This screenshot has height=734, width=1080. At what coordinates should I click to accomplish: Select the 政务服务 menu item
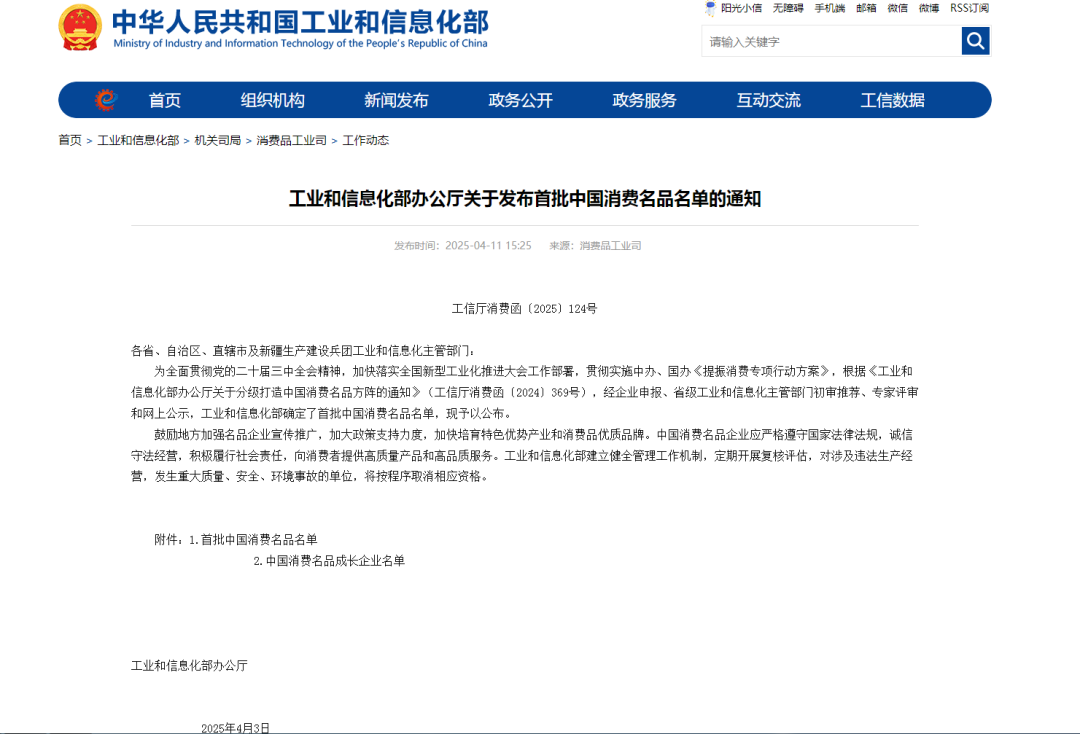[644, 100]
